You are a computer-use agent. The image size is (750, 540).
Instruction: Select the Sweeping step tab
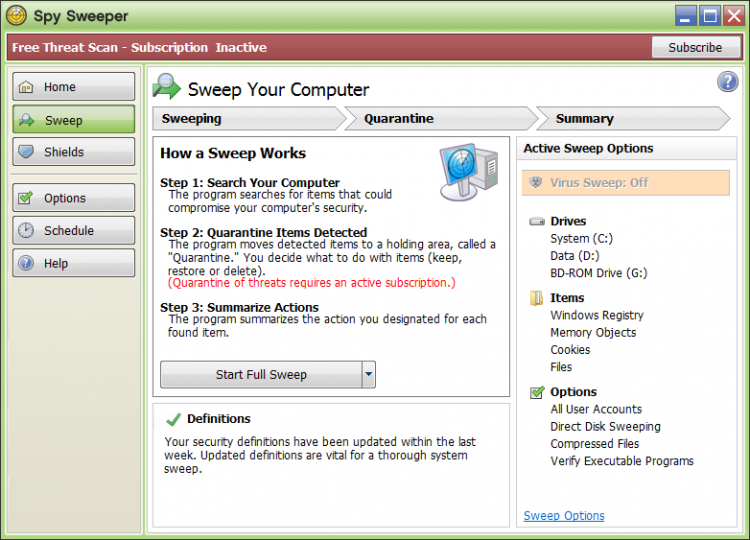[249, 119]
